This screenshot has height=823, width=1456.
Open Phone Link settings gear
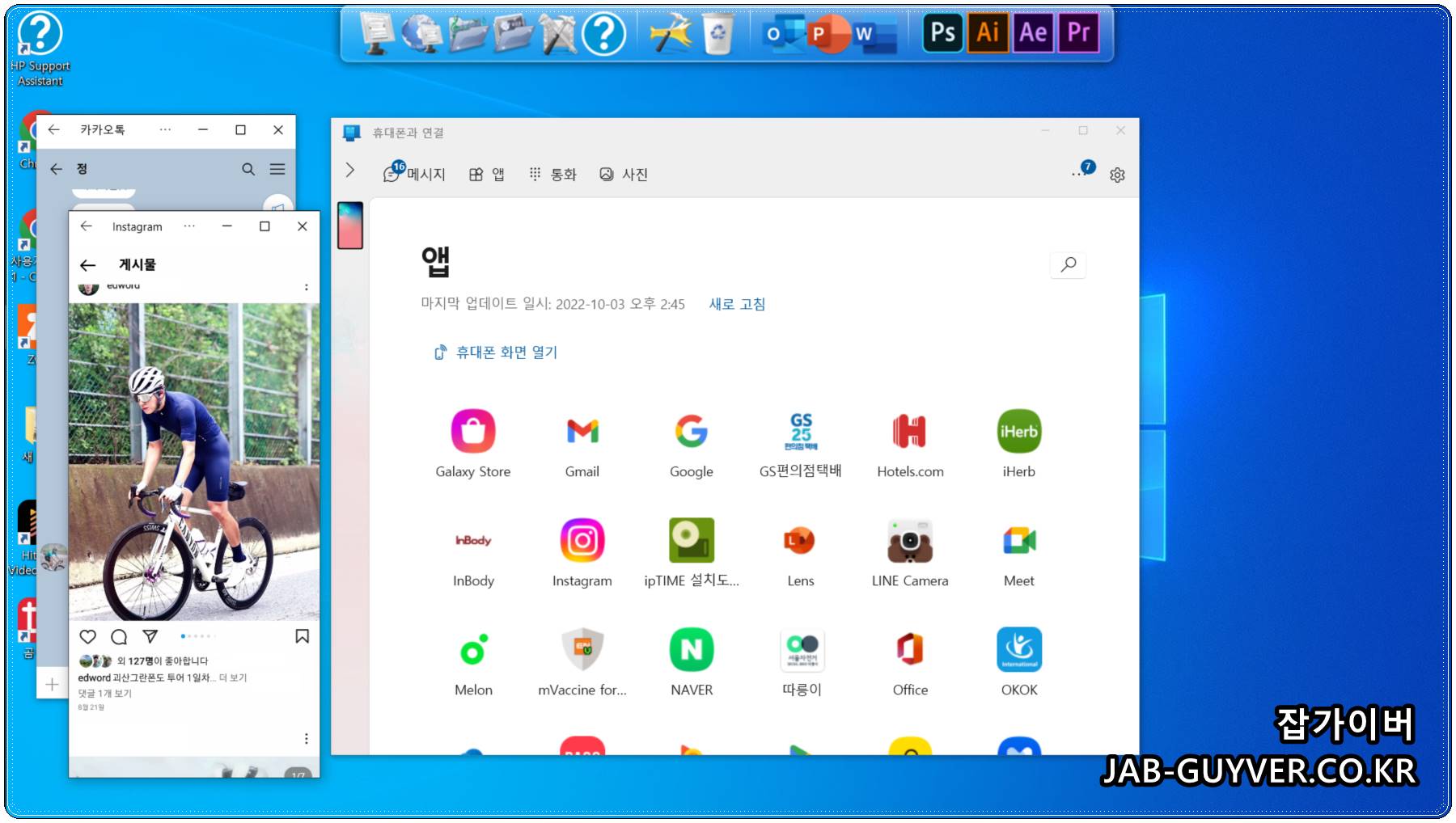tap(1117, 175)
